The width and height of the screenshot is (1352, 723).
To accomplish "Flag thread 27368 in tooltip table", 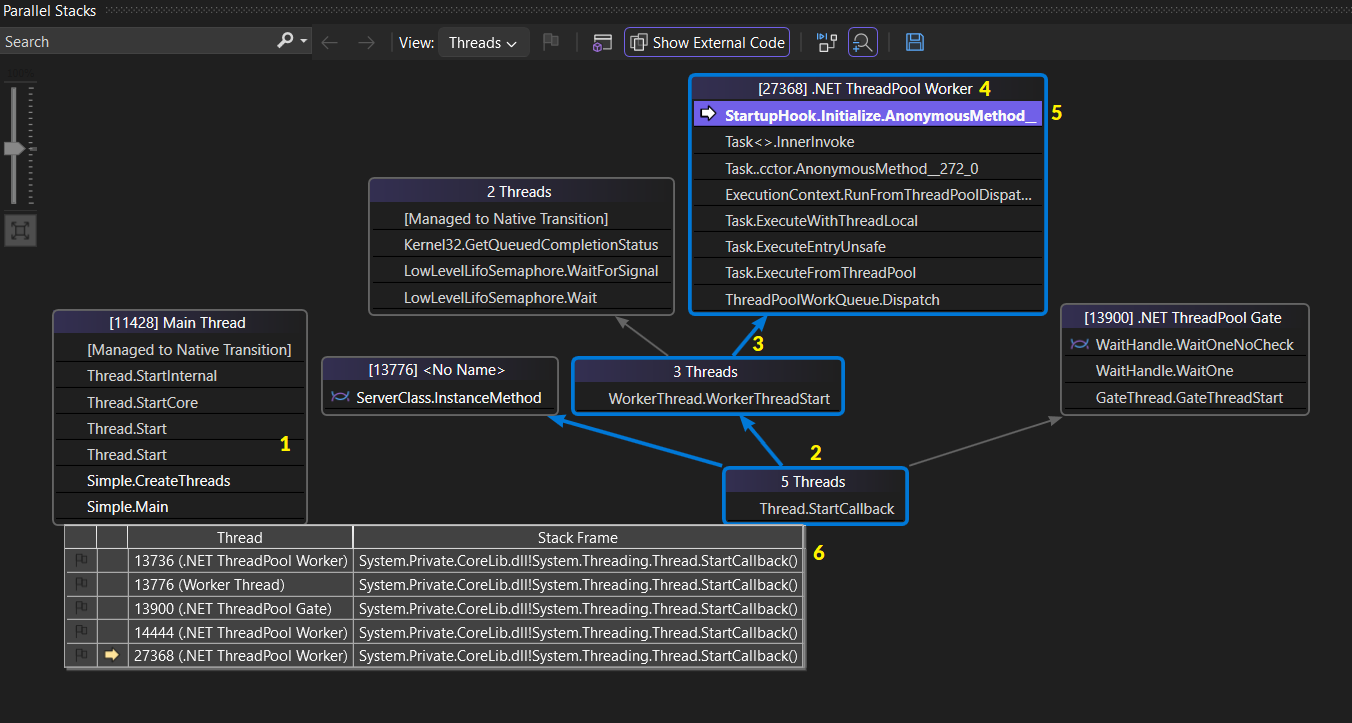I will tap(82, 656).
